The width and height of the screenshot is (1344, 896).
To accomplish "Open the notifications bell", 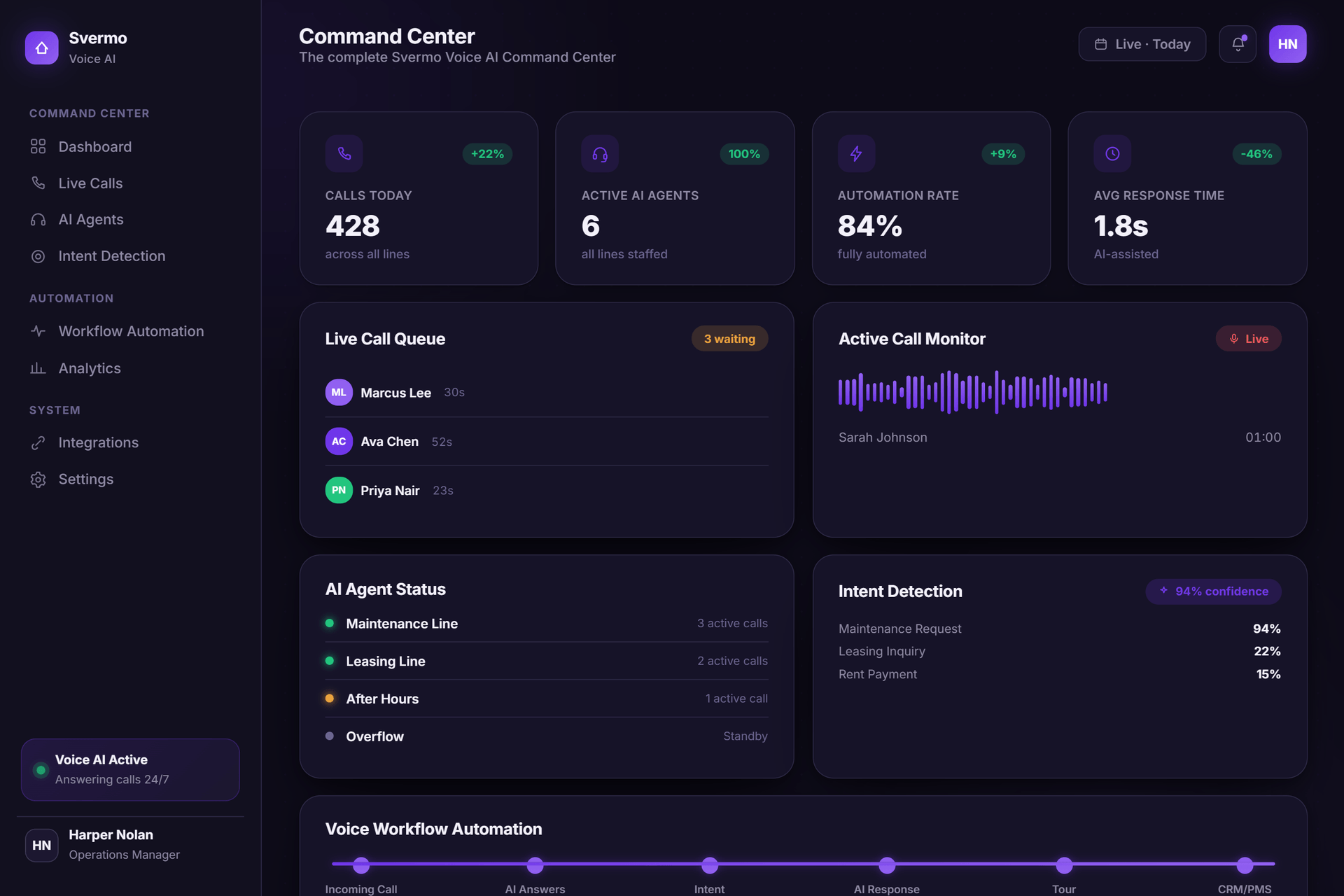I will coord(1238,44).
